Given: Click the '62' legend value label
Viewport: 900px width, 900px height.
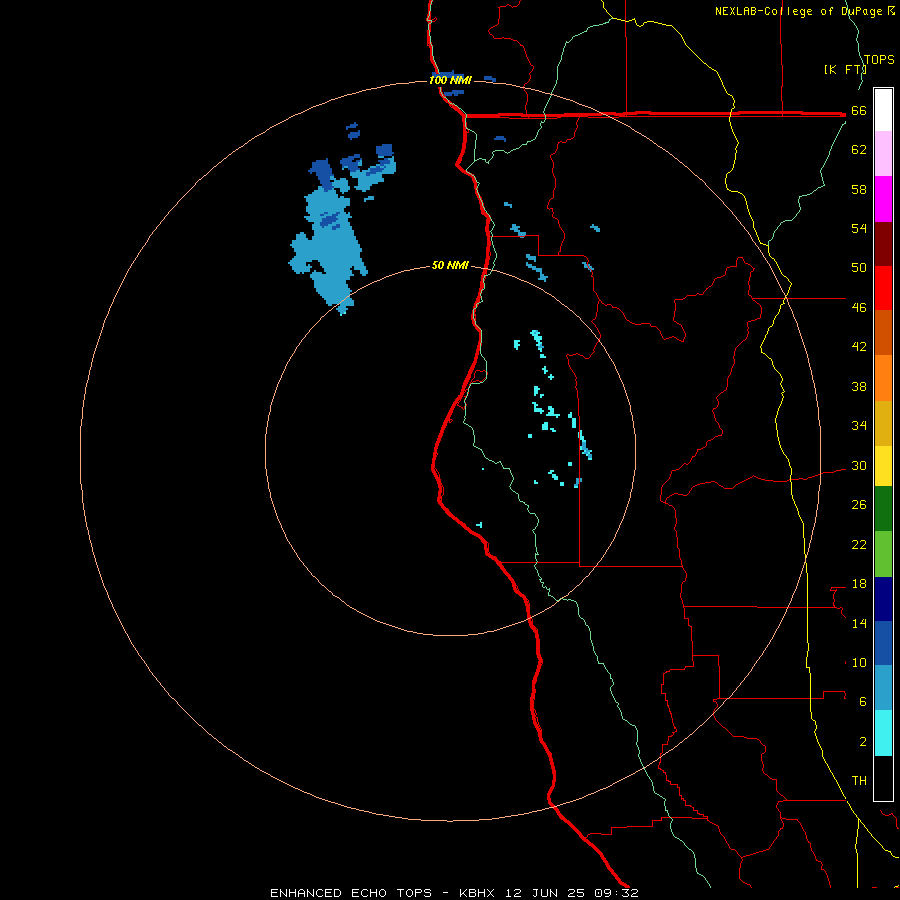Looking at the screenshot, I should (x=859, y=150).
